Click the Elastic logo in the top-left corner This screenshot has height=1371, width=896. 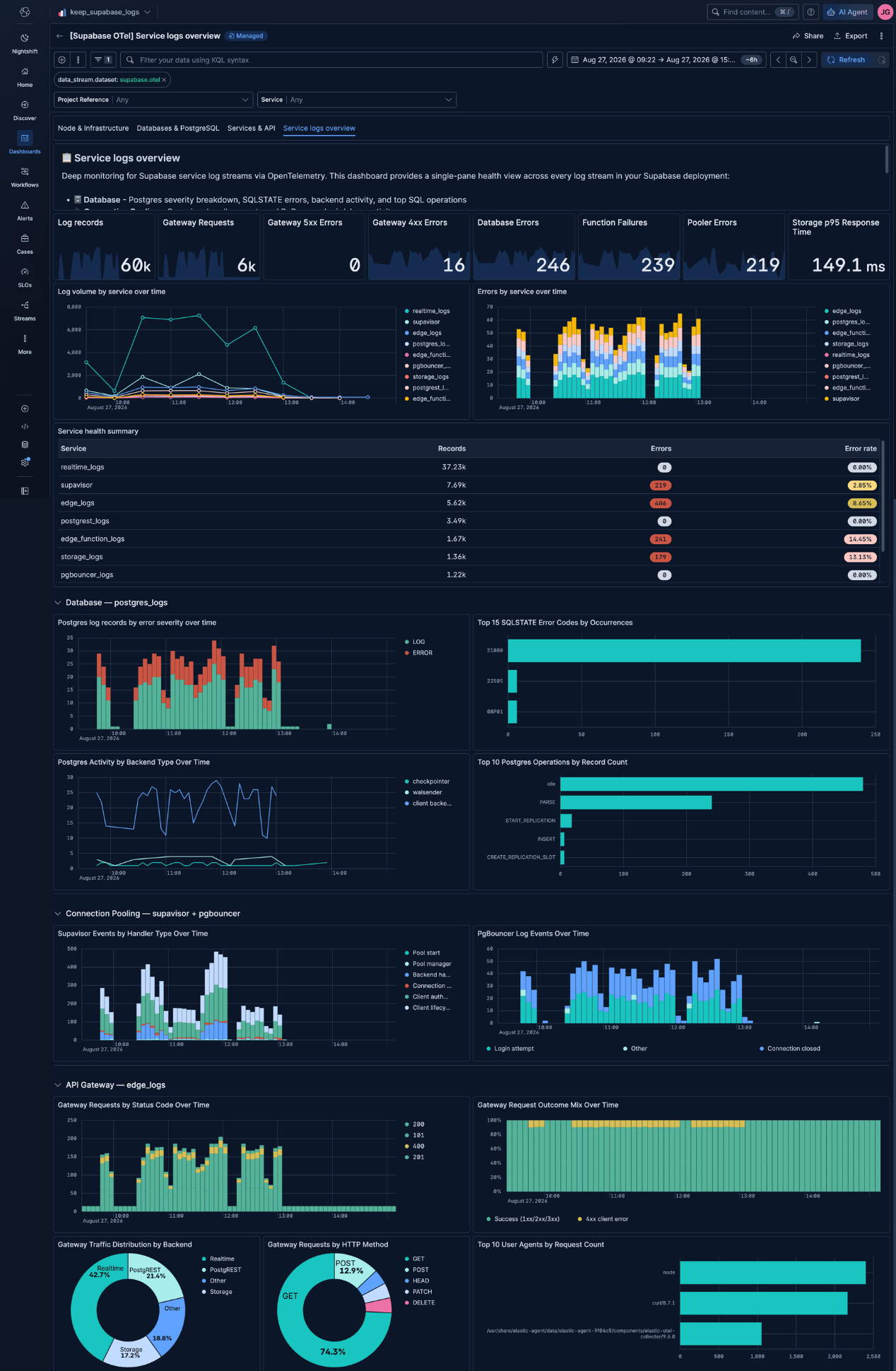[x=25, y=12]
